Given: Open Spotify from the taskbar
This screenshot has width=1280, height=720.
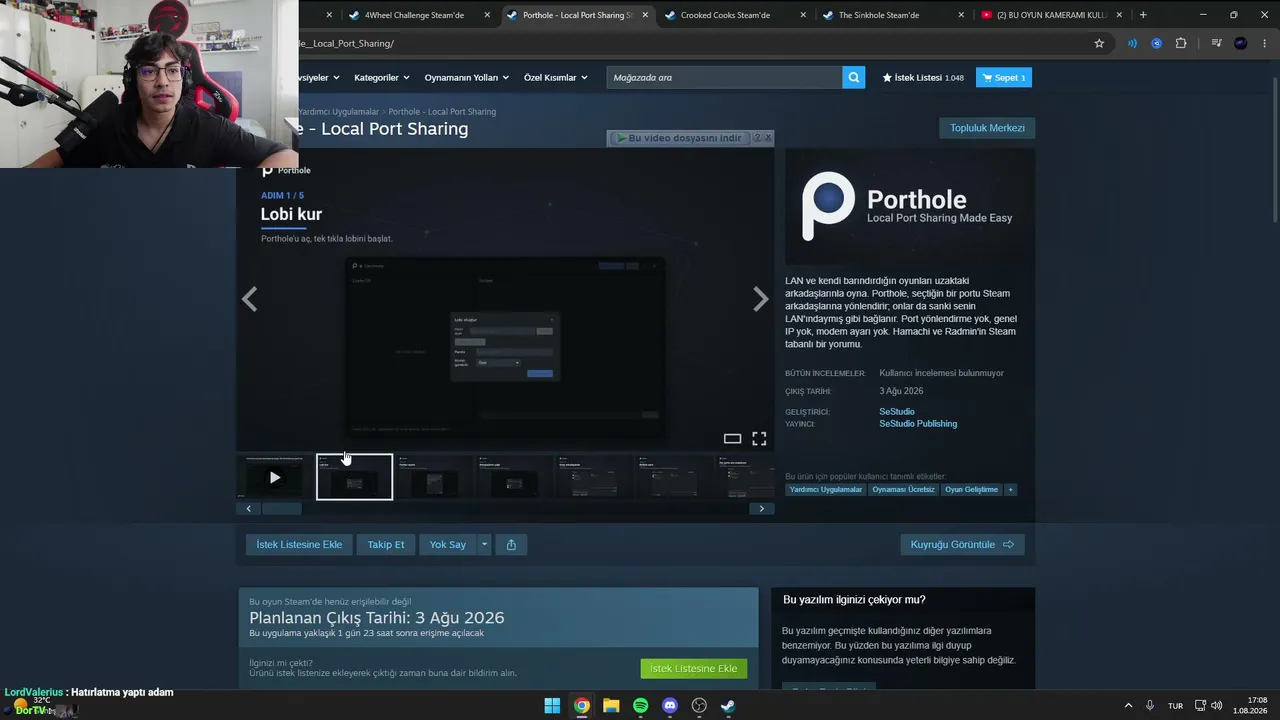Looking at the screenshot, I should point(641,705).
